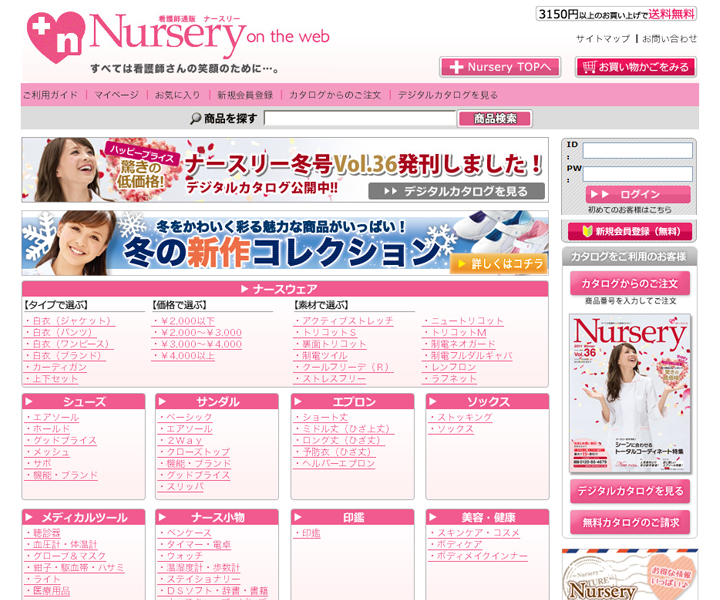The image size is (720, 600).
Task: Open マイページ in navigation bar
Action: 117,95
